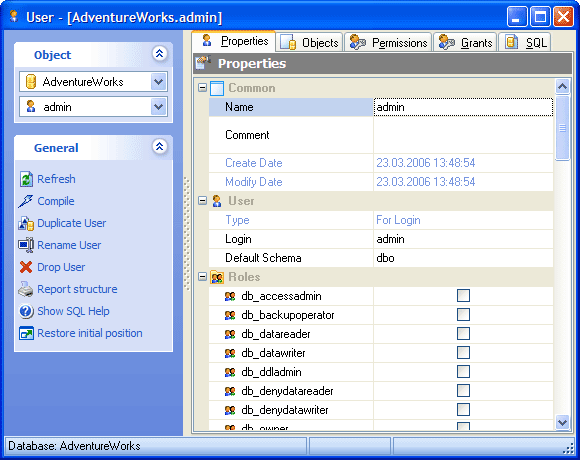
Task: Open the admin user dropdown
Action: coord(158,107)
